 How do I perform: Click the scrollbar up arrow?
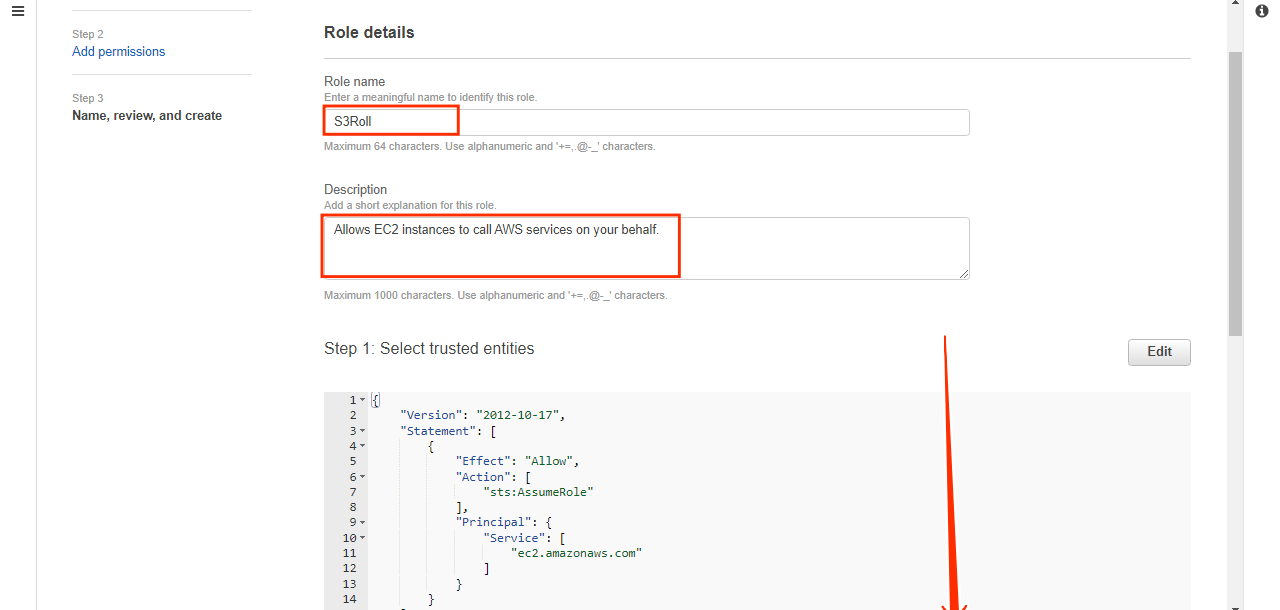pyautogui.click(x=1236, y=5)
